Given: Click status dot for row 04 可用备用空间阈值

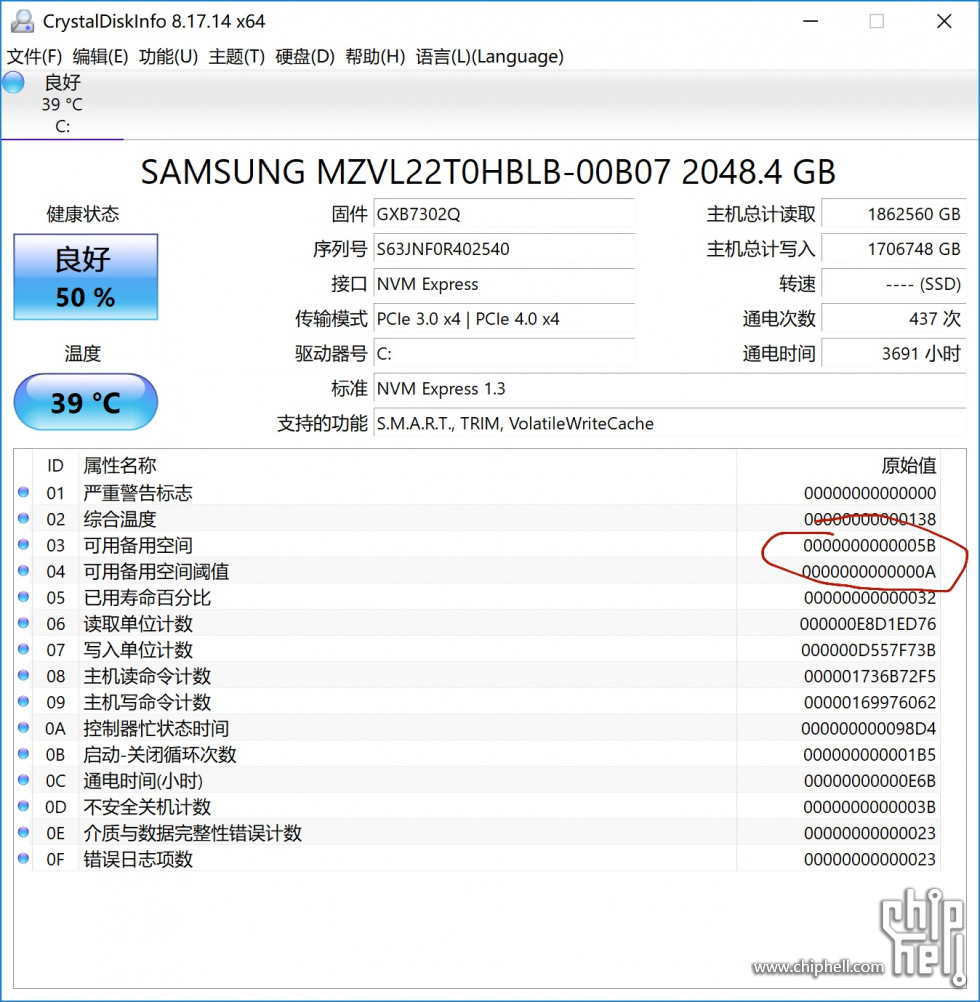Looking at the screenshot, I should tap(24, 571).
